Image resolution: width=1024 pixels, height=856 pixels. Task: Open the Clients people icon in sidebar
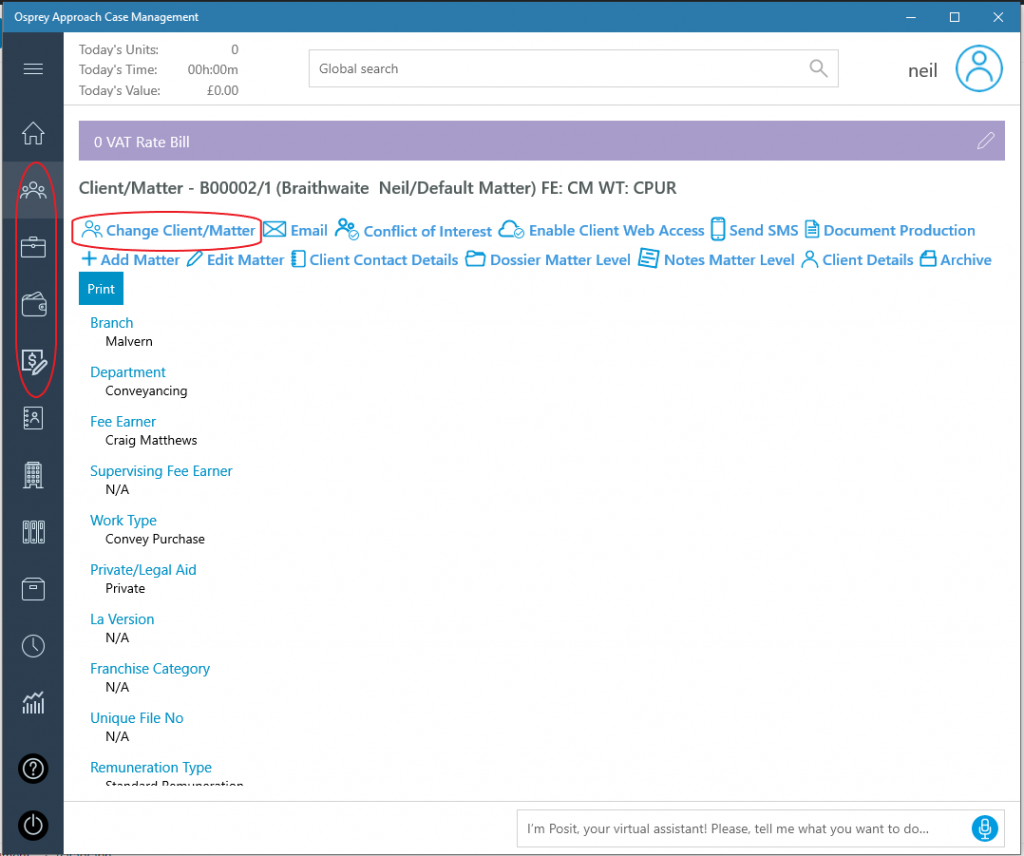pyautogui.click(x=33, y=190)
